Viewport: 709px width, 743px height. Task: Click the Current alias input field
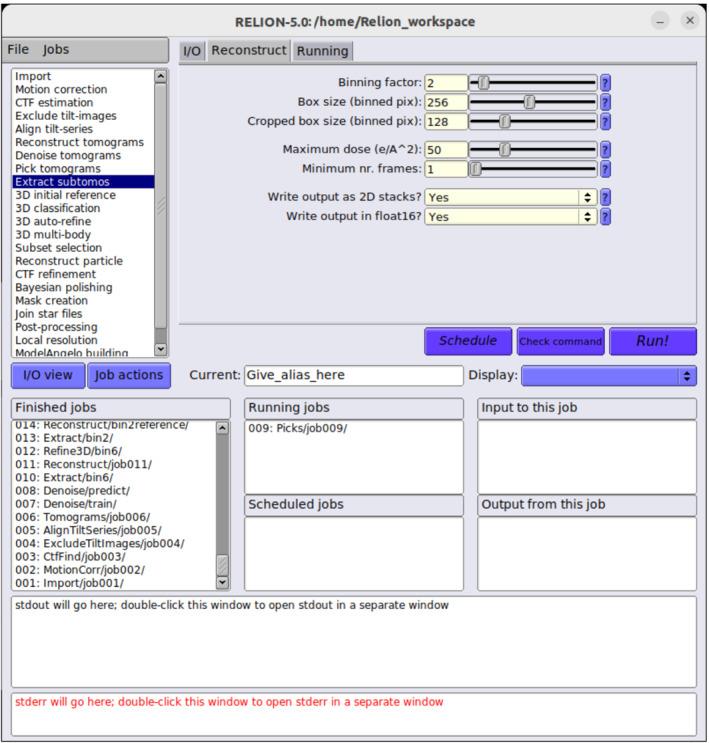coord(354,375)
